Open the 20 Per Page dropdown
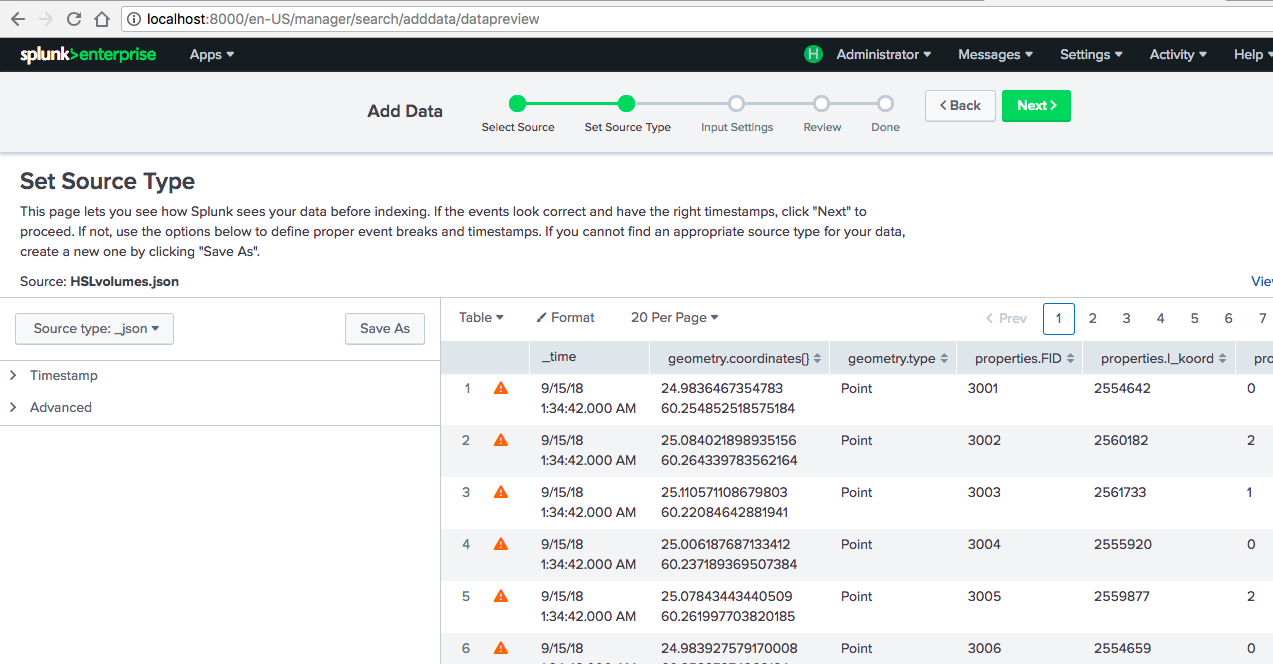1273x664 pixels. (673, 317)
